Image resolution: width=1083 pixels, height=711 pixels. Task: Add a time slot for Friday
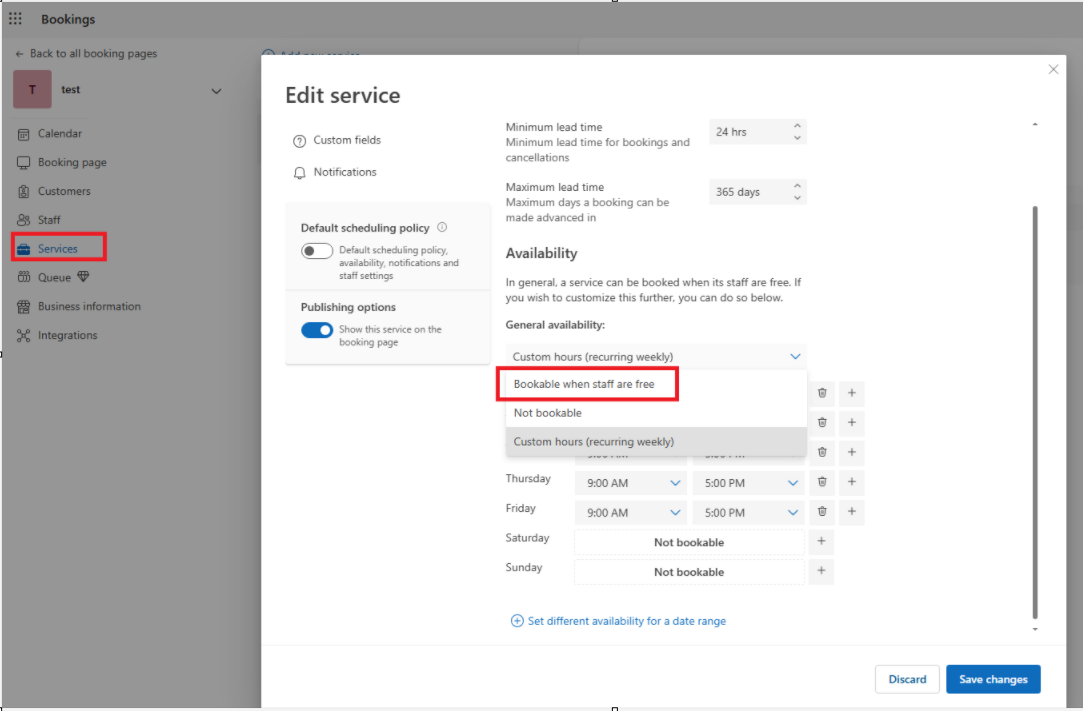852,512
